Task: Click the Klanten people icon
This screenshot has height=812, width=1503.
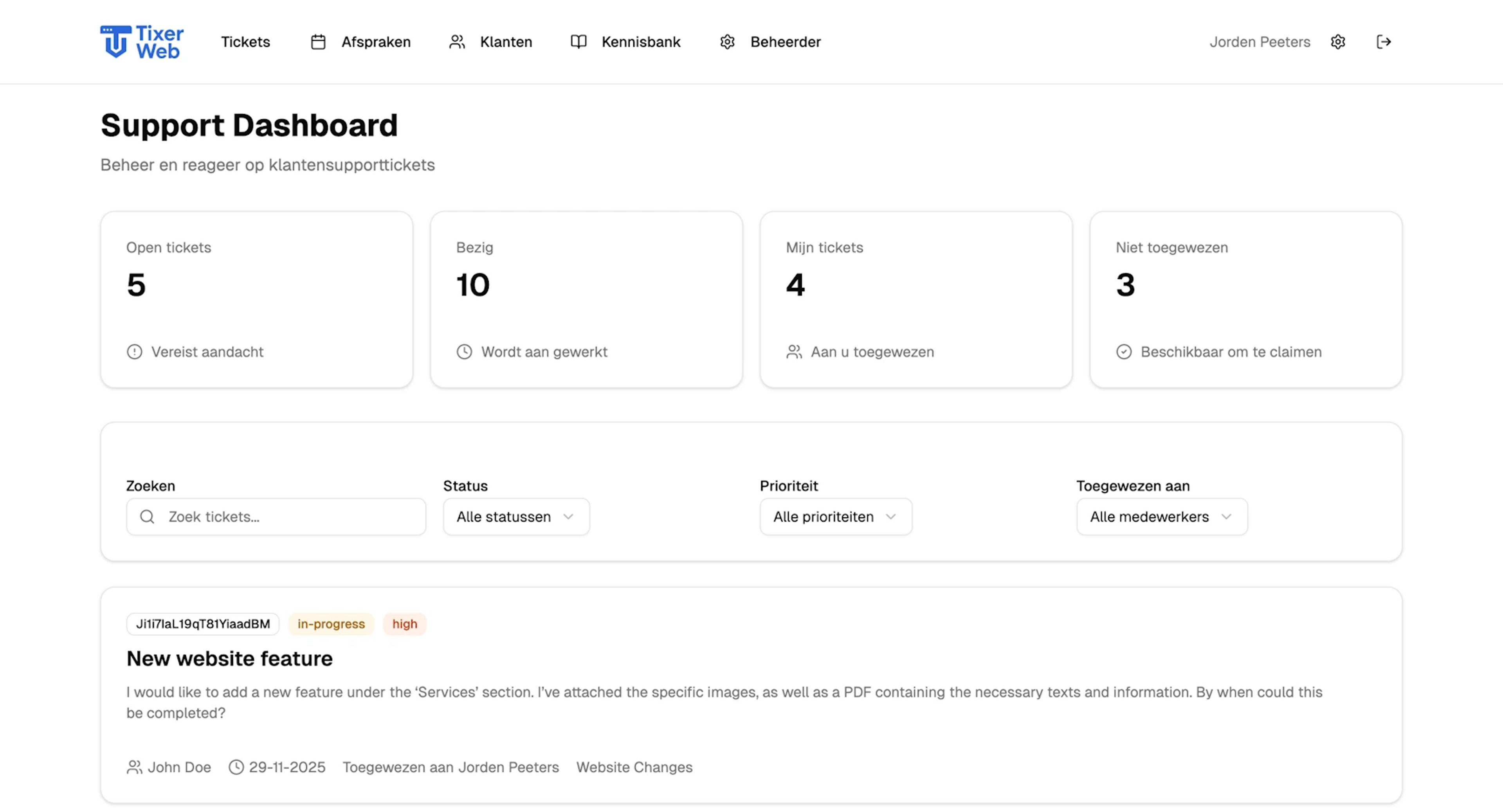Action: [x=457, y=42]
